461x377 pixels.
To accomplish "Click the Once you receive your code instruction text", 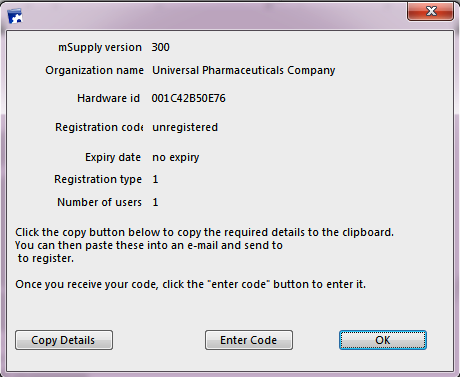I will tap(190, 284).
